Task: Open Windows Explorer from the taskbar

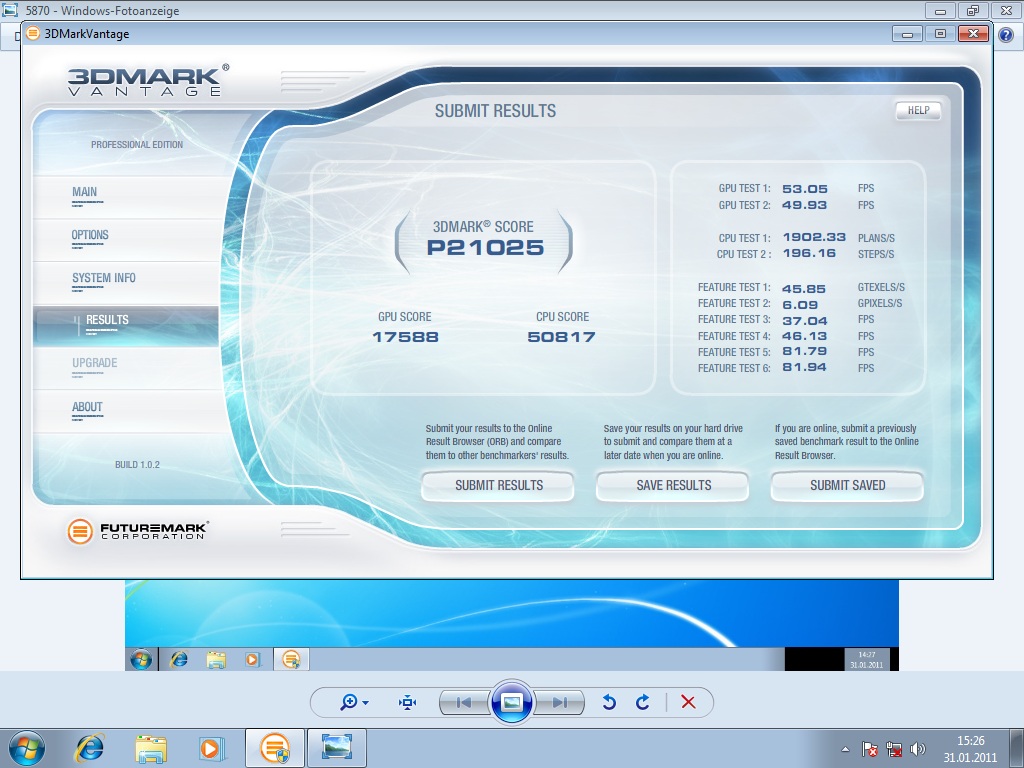Action: 151,748
